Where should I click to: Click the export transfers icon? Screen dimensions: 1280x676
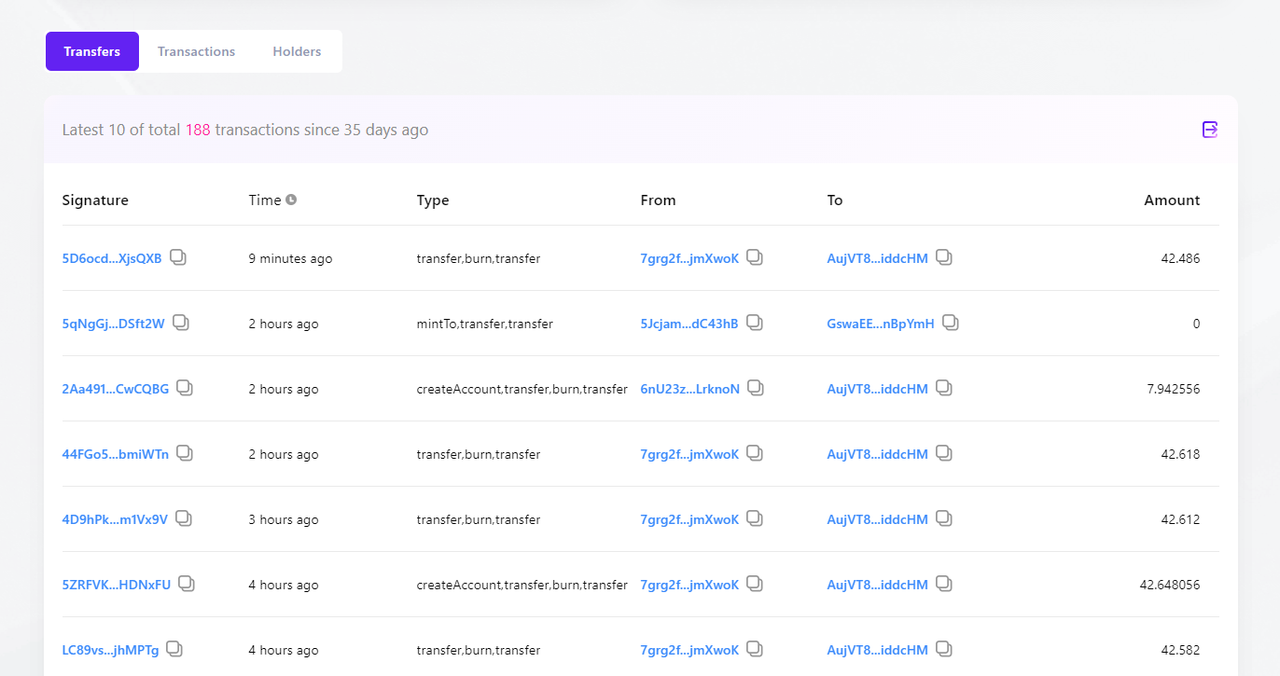(1210, 129)
